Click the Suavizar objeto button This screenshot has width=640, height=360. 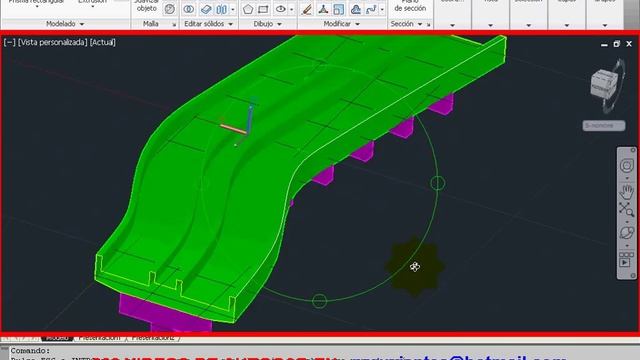click(x=147, y=7)
